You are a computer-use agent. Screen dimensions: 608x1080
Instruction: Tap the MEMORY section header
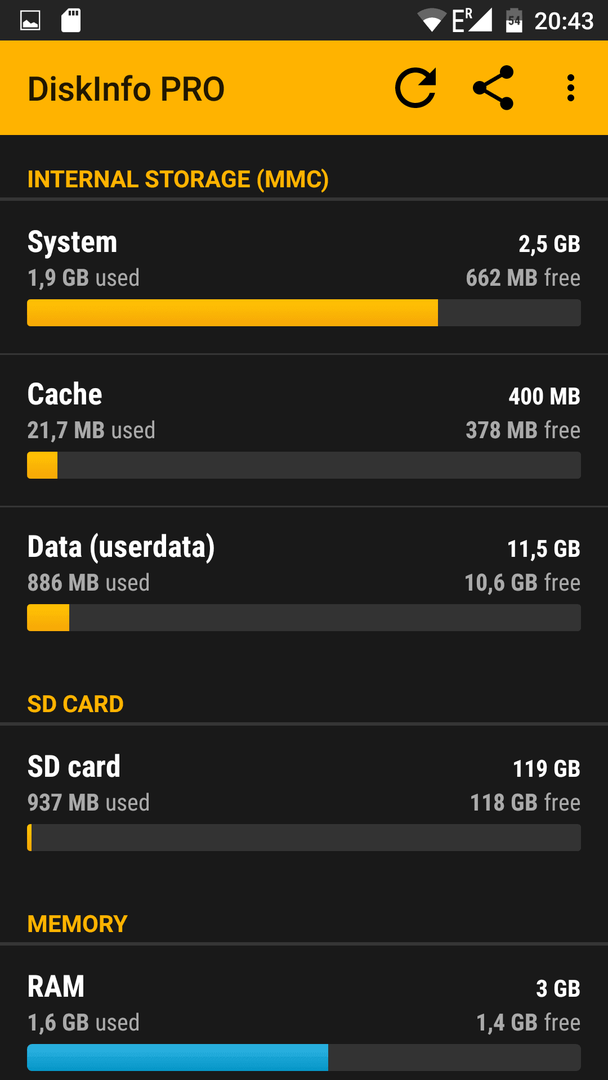(77, 924)
